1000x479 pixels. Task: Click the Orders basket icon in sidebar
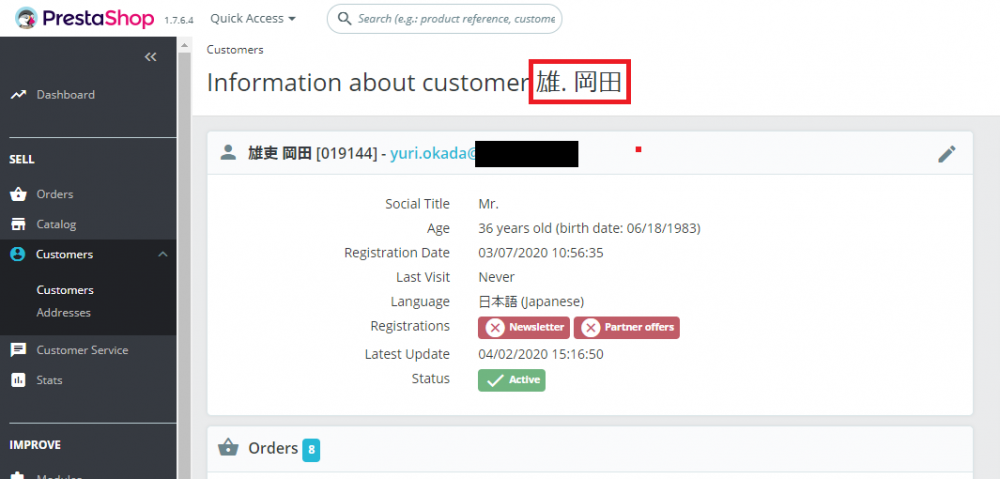click(18, 194)
